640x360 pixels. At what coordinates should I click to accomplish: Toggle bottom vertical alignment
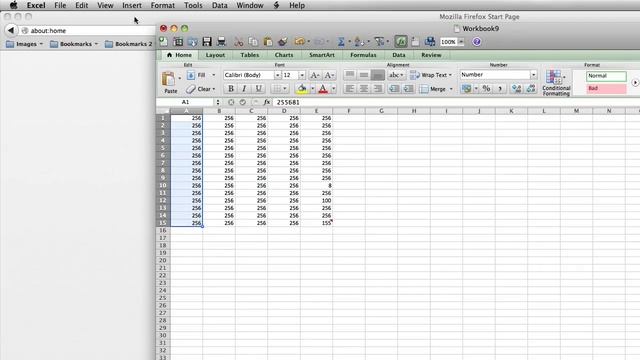click(378, 75)
